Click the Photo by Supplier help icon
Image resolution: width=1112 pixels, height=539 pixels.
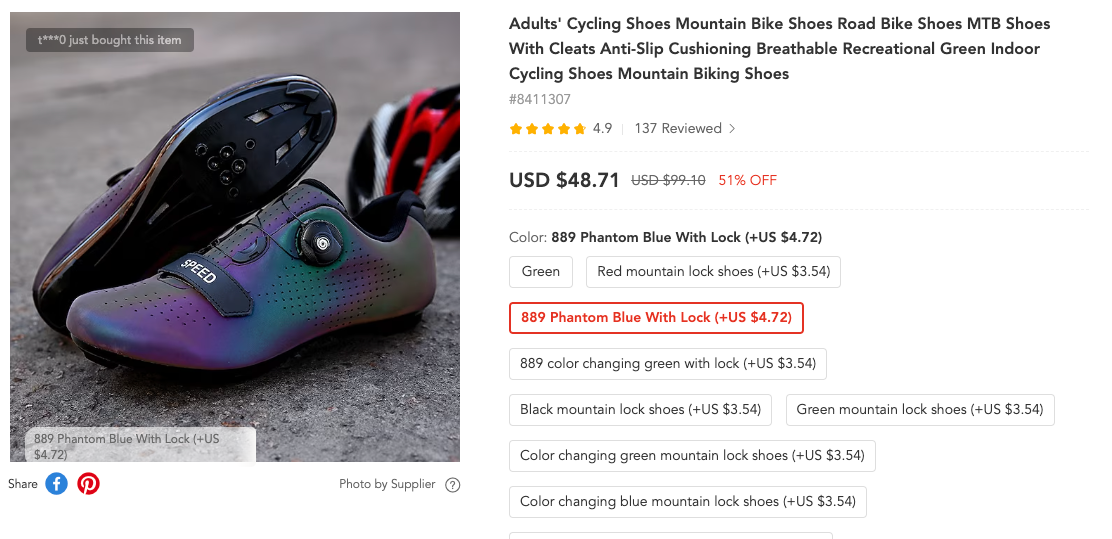(453, 485)
